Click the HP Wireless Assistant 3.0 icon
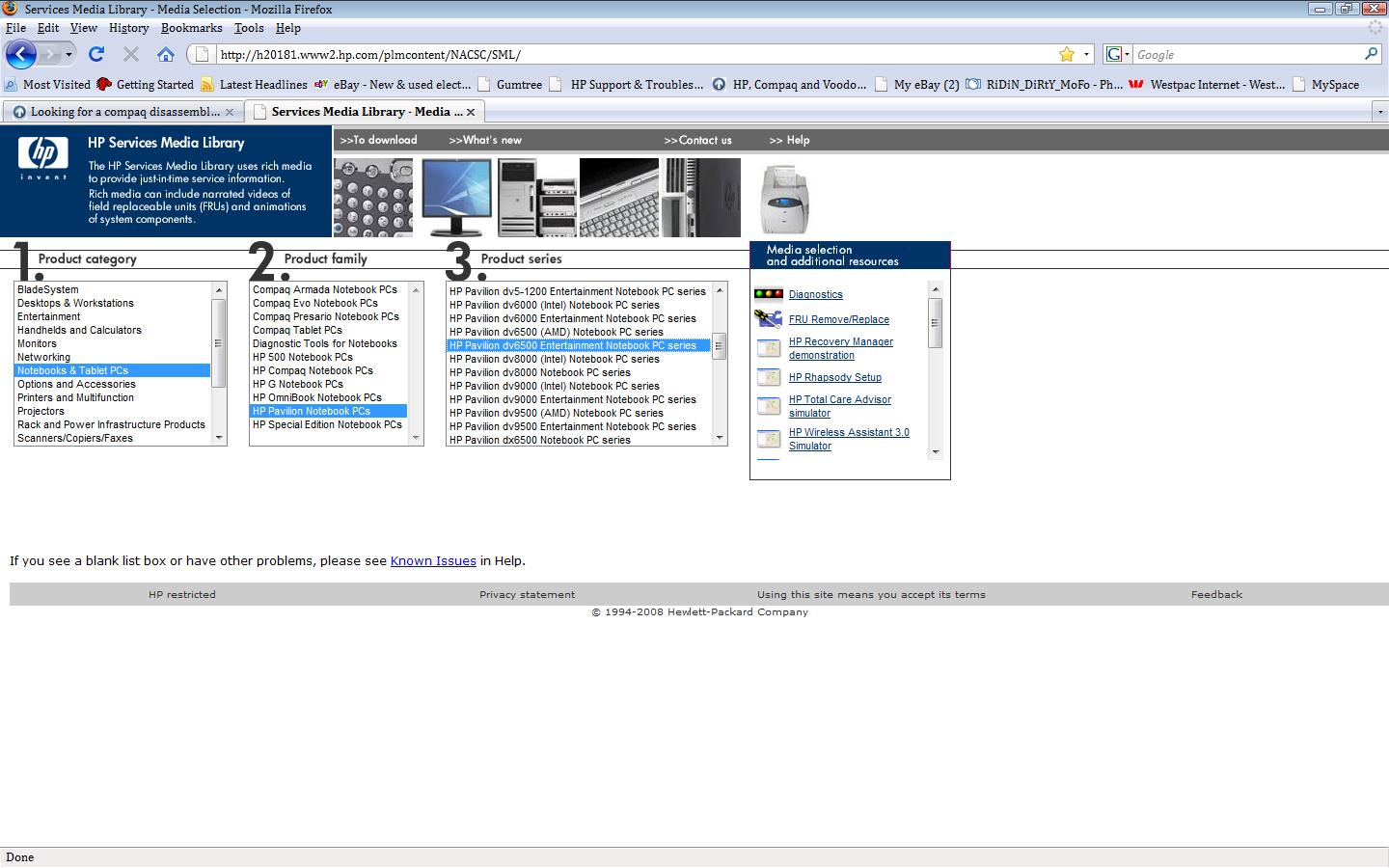Viewport: 1389px width, 868px height. point(769,439)
